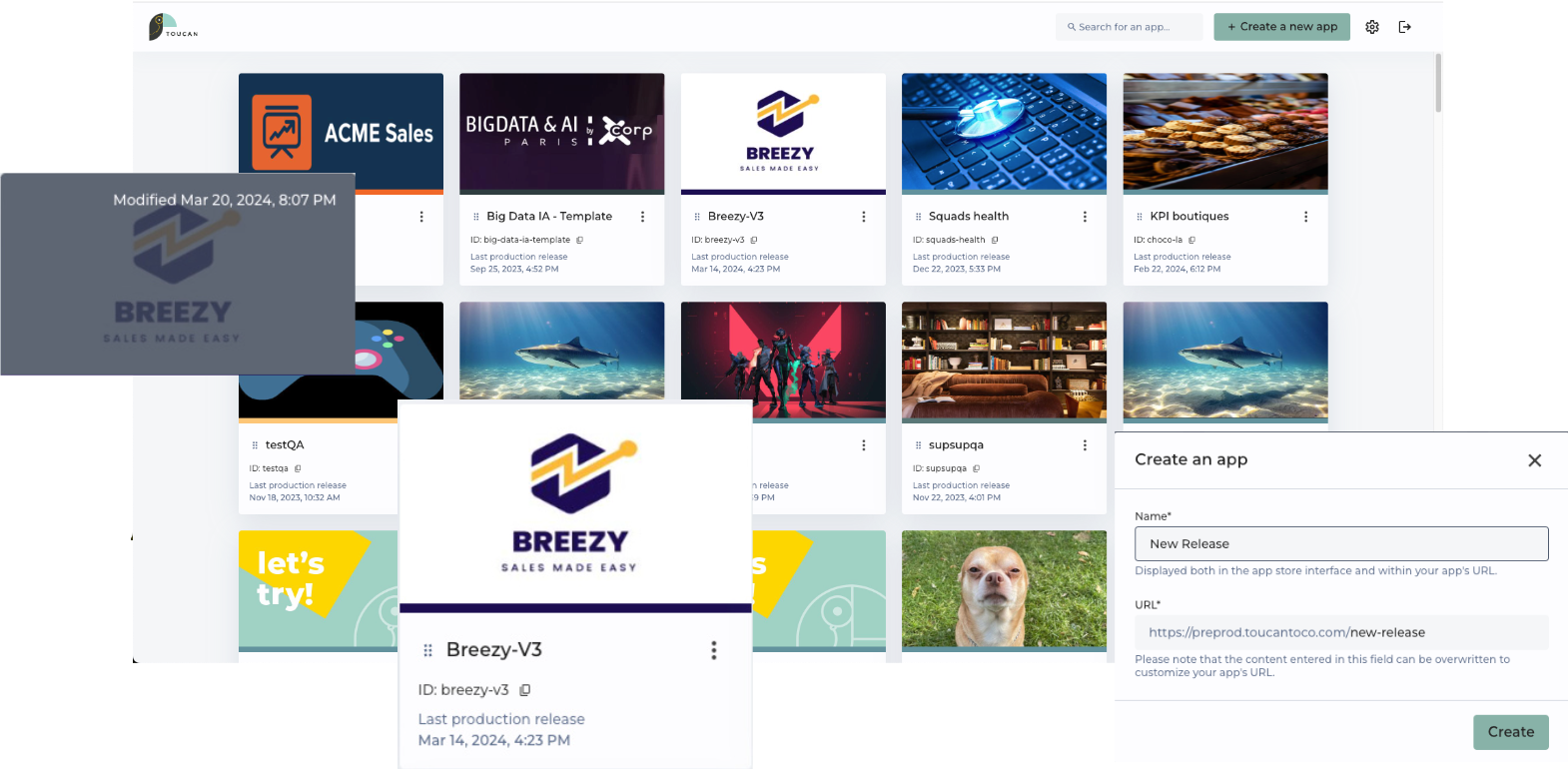Click the "KPI boutiques" title
Image resolution: width=1568 pixels, height=769 pixels.
[1189, 217]
